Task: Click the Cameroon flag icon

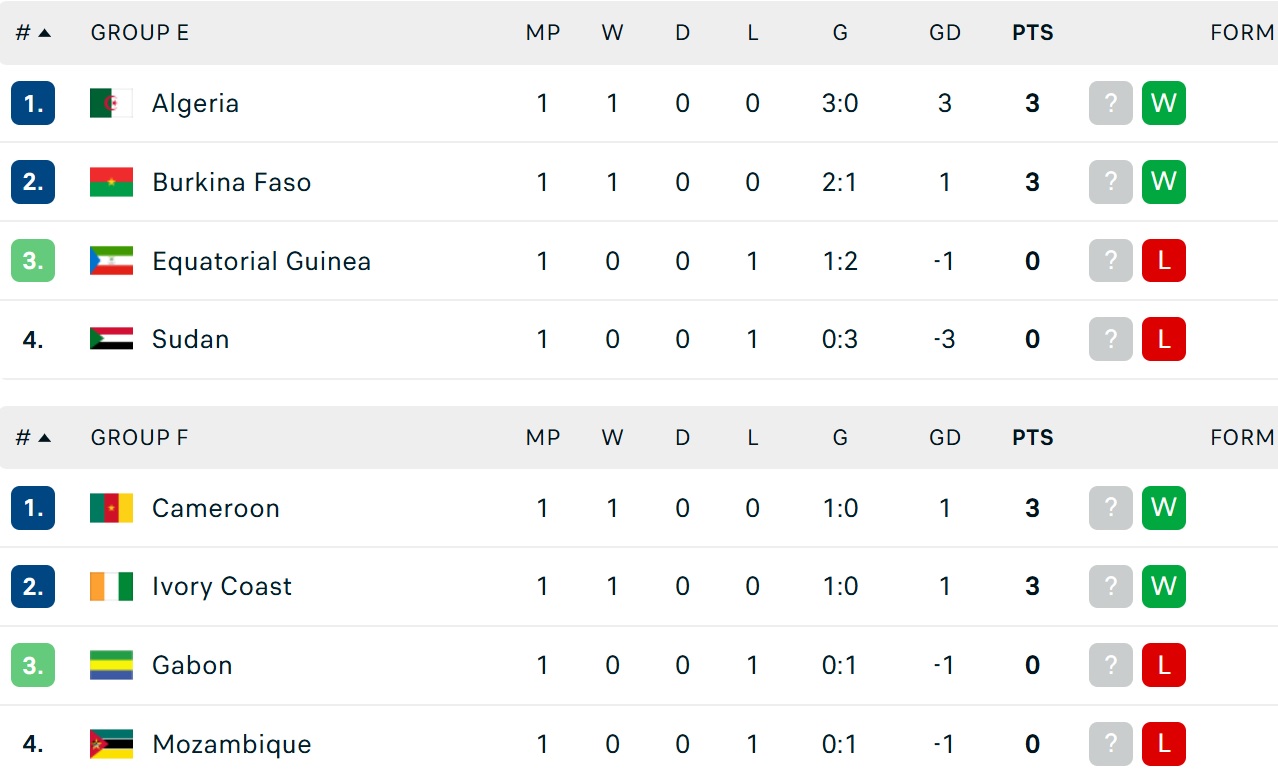Action: (x=111, y=508)
